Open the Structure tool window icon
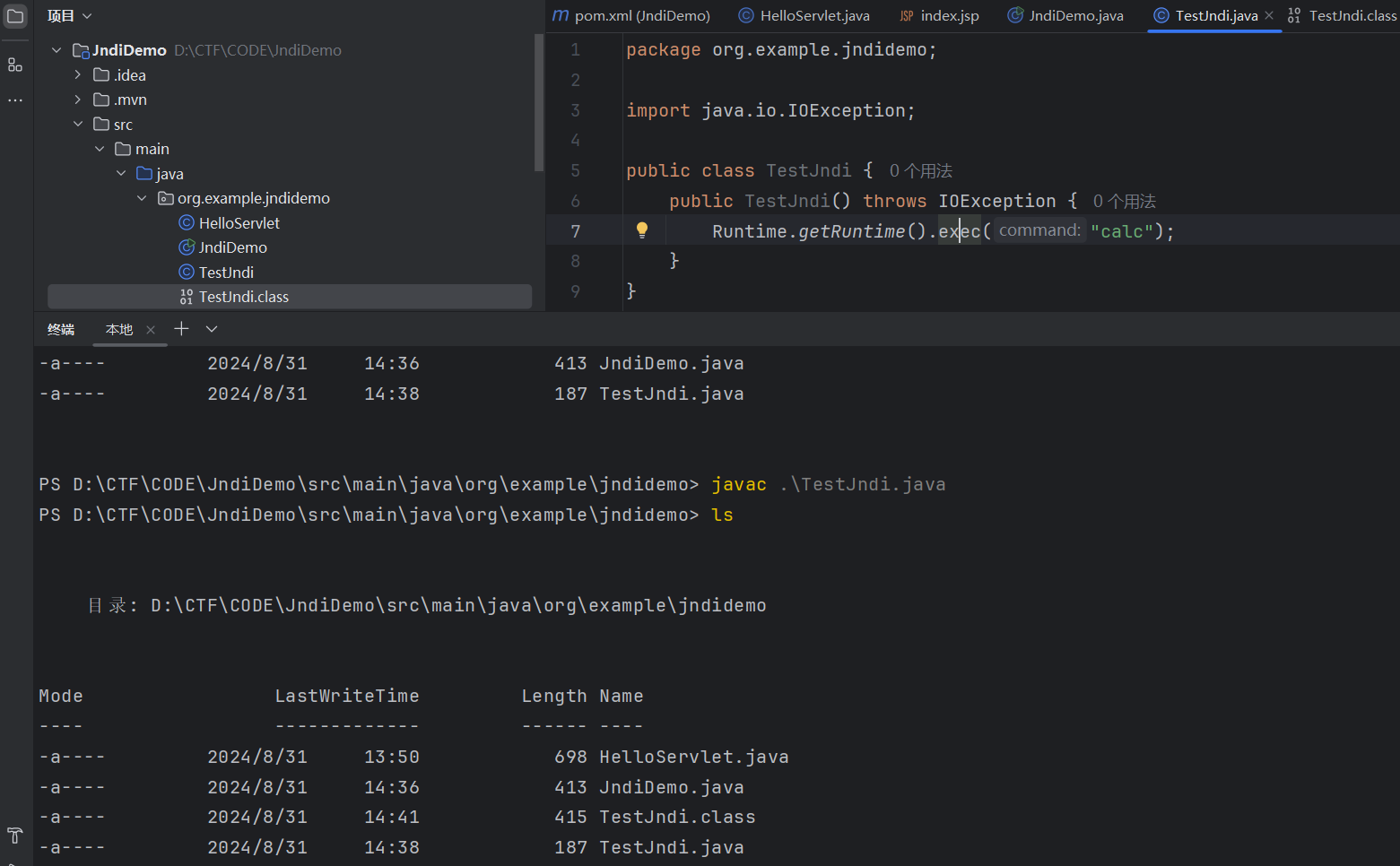This screenshot has height=866, width=1400. point(15,65)
